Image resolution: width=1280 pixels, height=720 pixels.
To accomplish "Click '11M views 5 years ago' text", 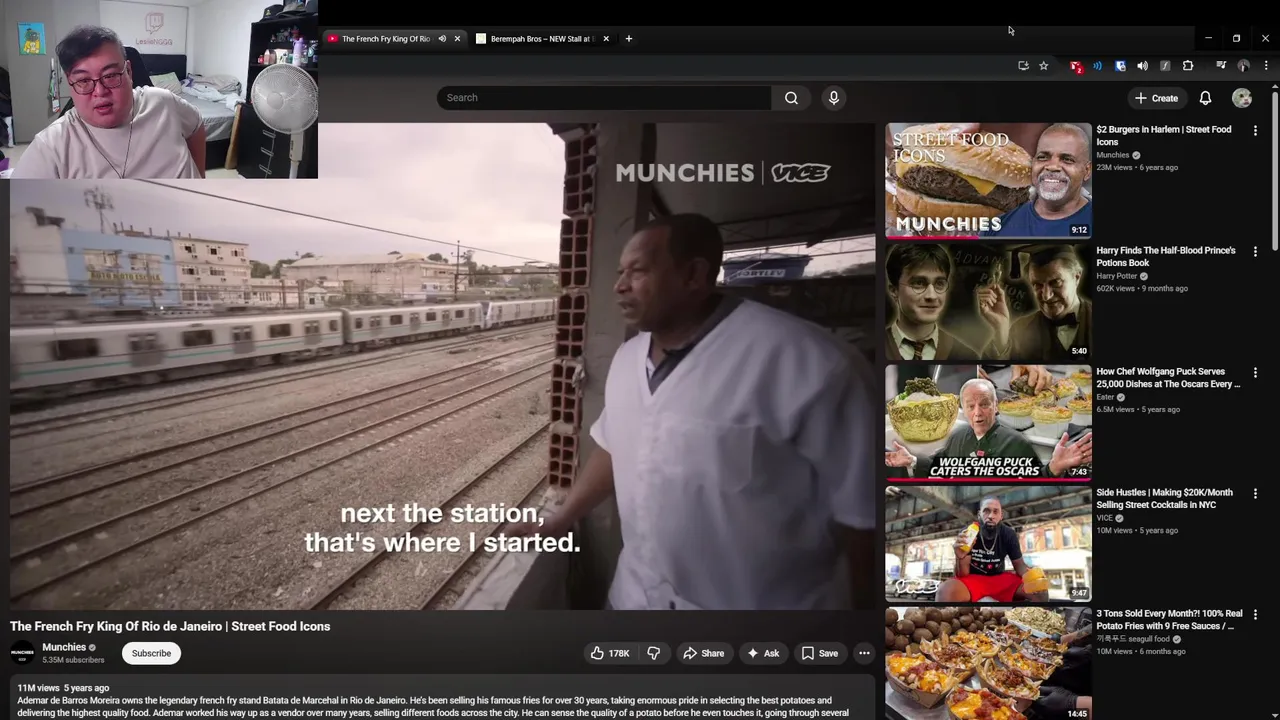I will pyautogui.click(x=63, y=688).
